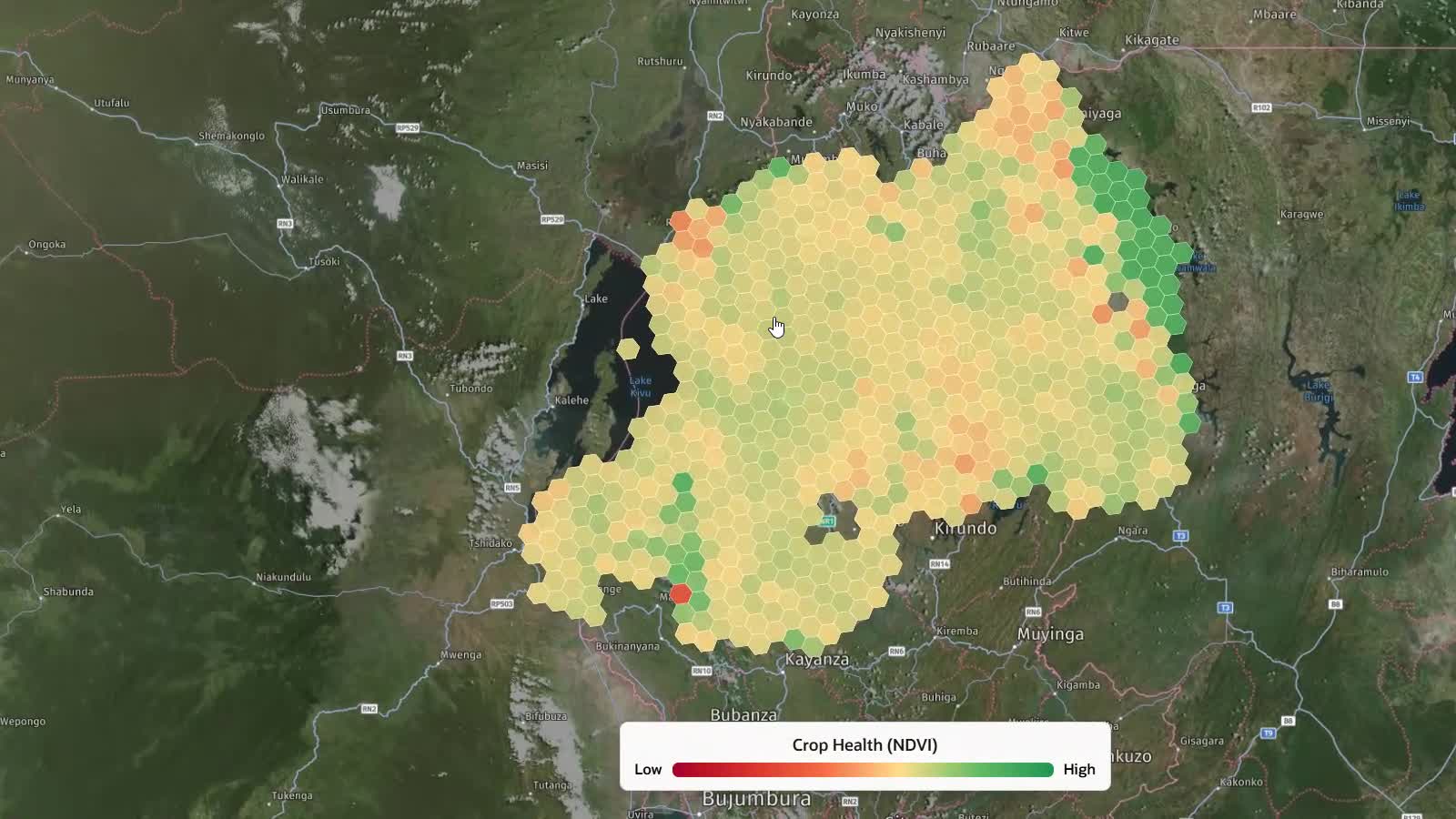The image size is (1456, 819).
Task: Click the RN5 road shield
Action: [x=512, y=488]
